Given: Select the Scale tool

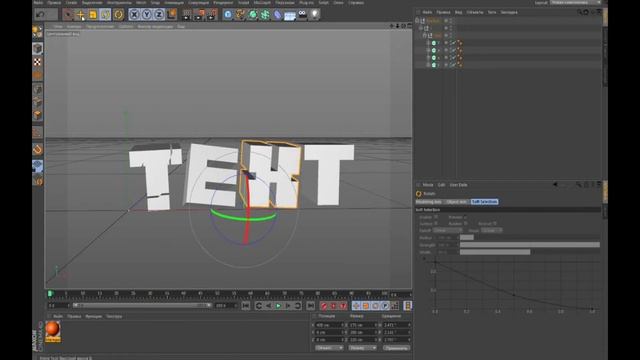Looking at the screenshot, I should [93, 15].
